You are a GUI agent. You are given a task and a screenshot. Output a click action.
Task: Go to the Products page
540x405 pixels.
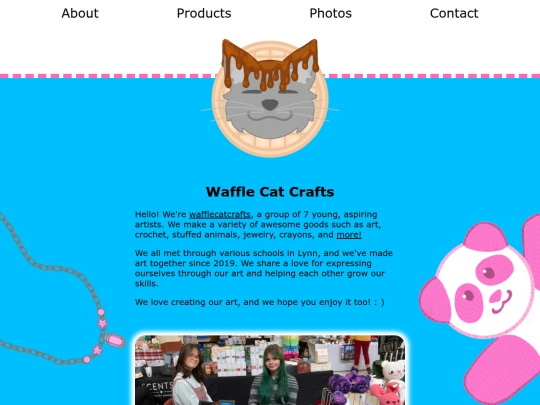(204, 13)
